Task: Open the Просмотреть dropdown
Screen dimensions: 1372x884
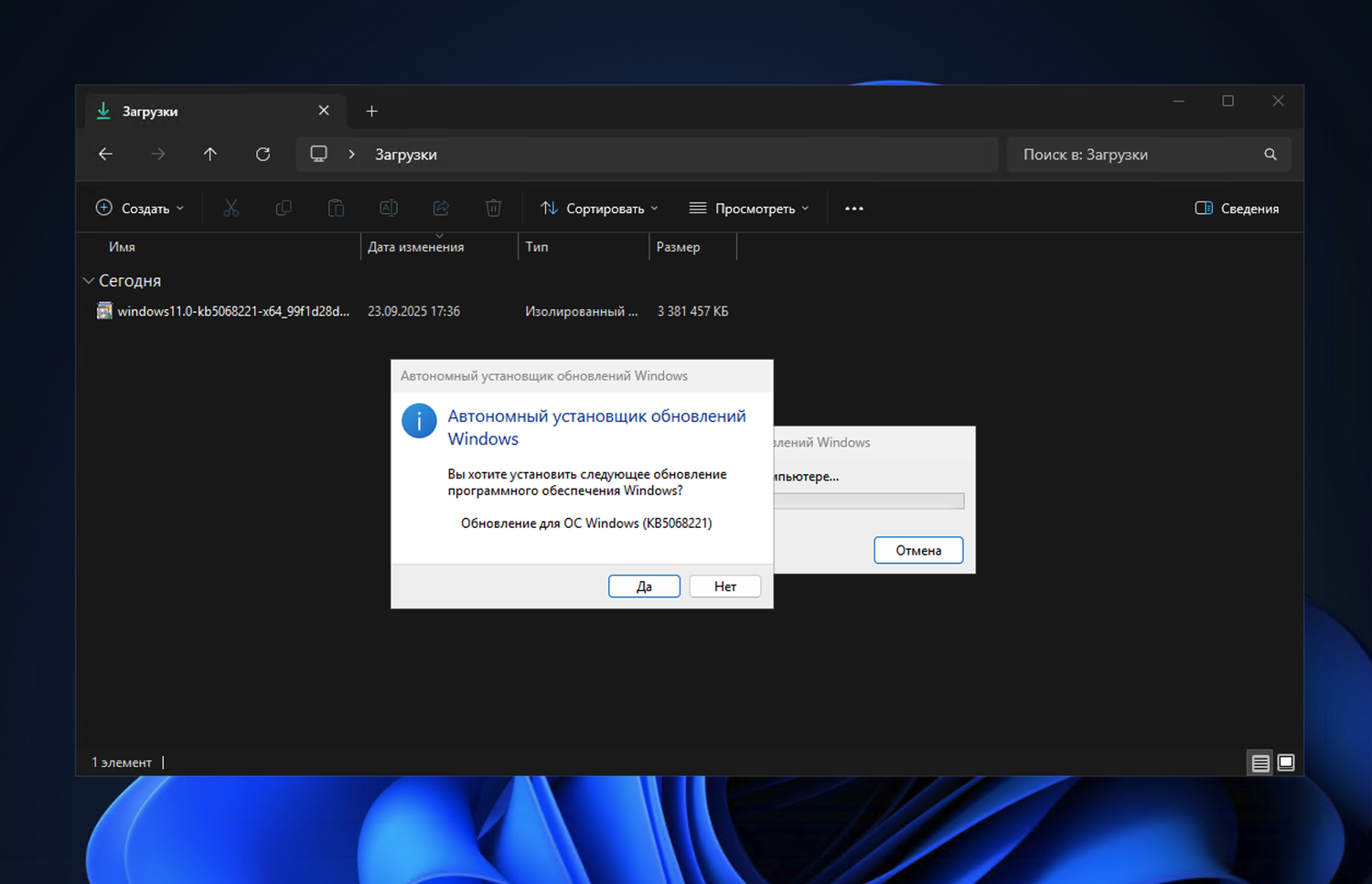Action: point(749,209)
